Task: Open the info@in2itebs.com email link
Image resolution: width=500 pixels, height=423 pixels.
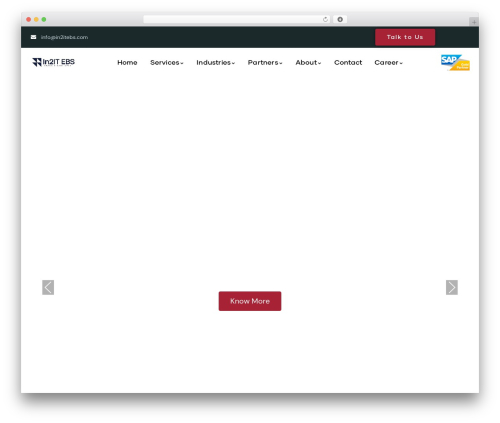Action: point(64,37)
